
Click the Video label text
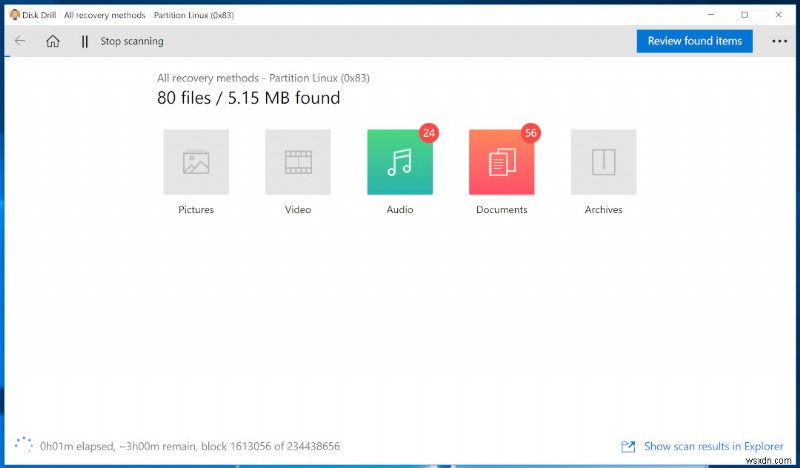click(x=298, y=210)
